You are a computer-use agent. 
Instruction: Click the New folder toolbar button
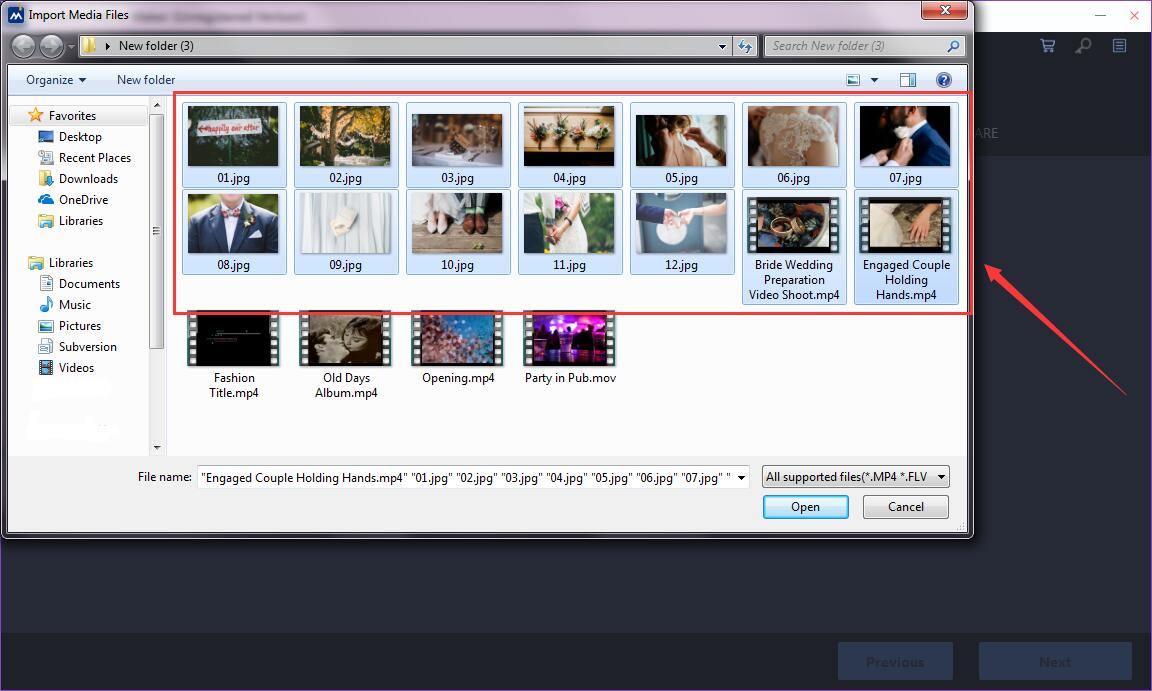pos(145,80)
